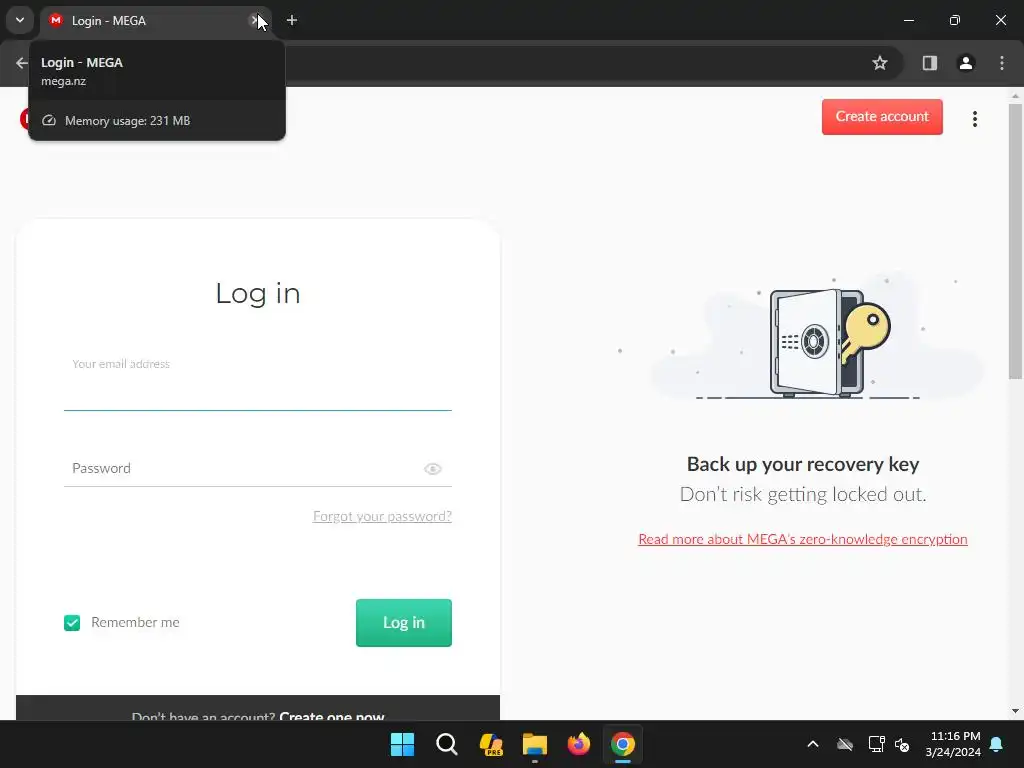This screenshot has height=768, width=1024.
Task: Uncheck the Remember me checkbox
Action: click(x=72, y=623)
